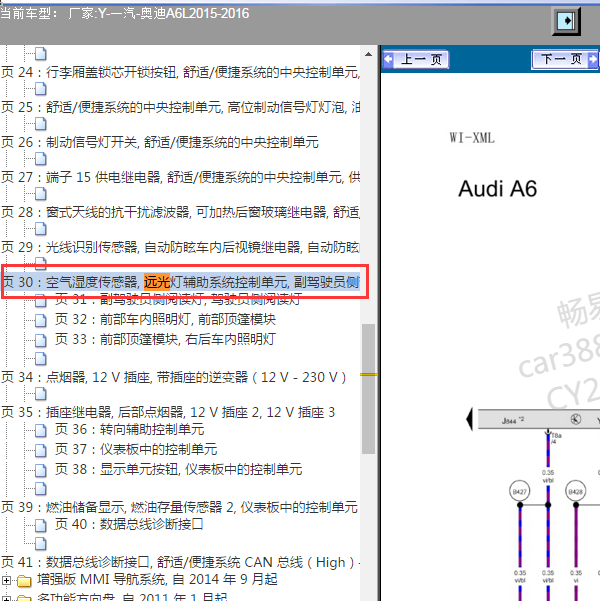Click blank document icon above page 41
The height and width of the screenshot is (601, 600).
click(40, 544)
